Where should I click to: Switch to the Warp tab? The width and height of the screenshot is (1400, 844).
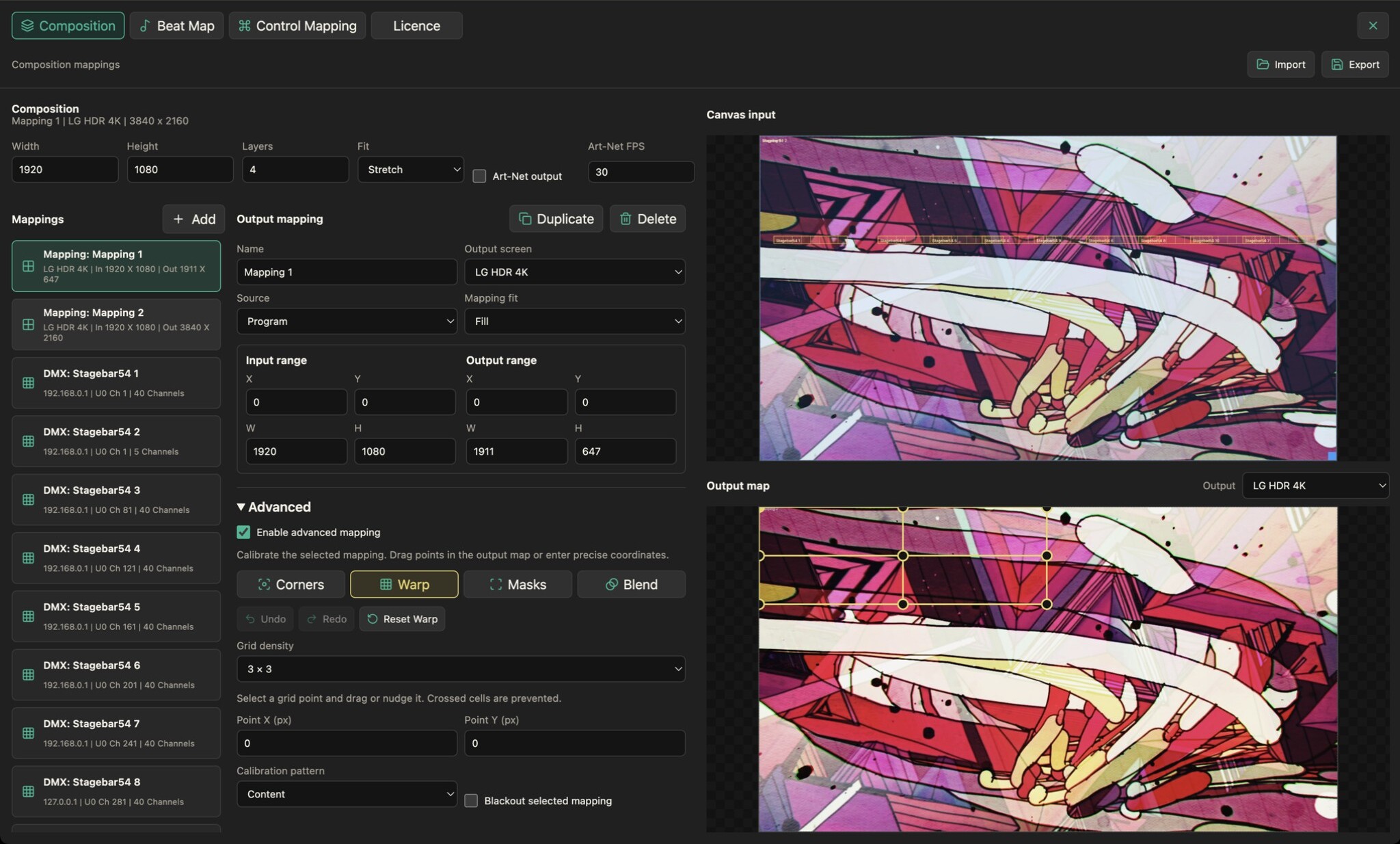coord(404,584)
